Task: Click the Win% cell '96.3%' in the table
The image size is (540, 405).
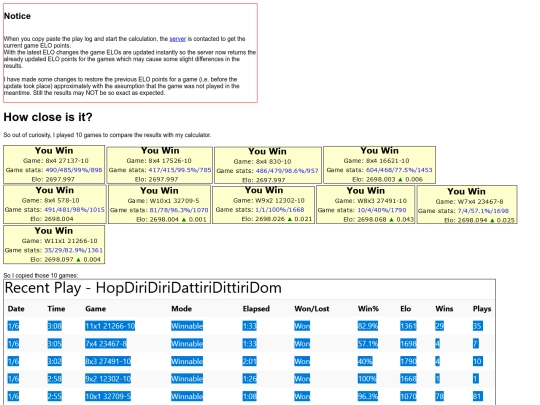Action: point(367,396)
